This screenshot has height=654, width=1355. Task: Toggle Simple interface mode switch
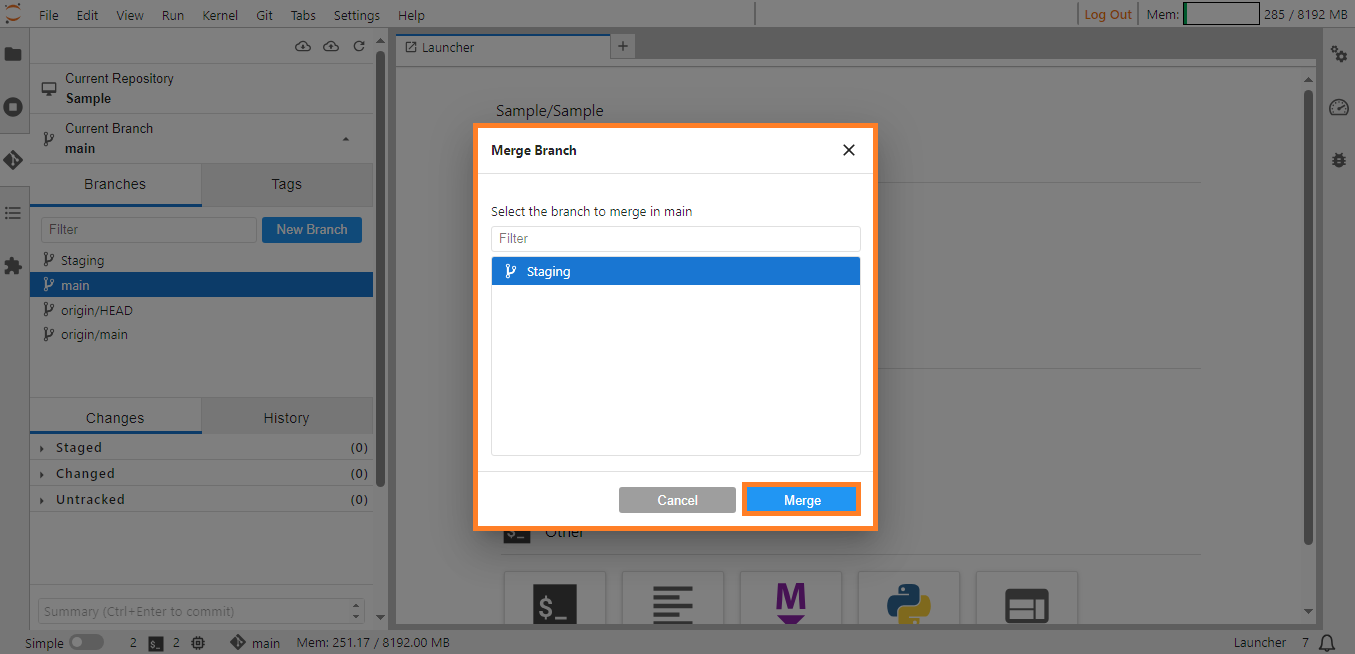[x=86, y=642]
